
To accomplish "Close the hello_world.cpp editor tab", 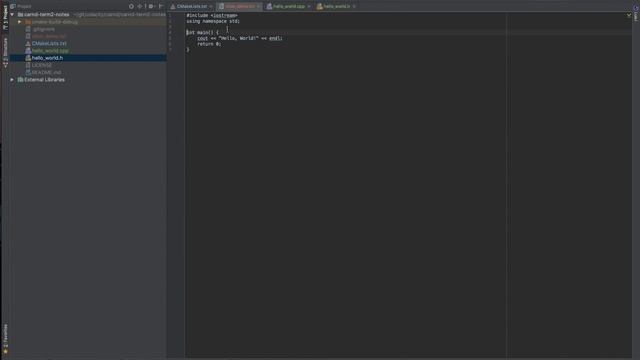I will [x=309, y=7].
